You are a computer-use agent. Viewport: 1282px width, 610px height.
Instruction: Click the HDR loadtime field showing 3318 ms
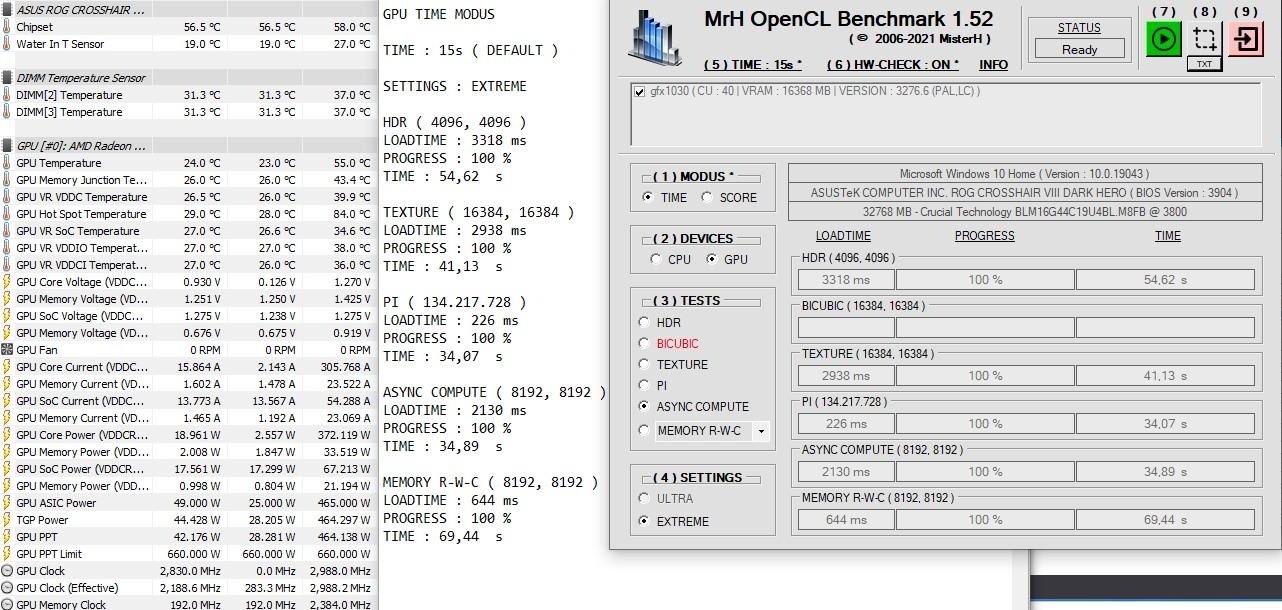[x=846, y=280]
